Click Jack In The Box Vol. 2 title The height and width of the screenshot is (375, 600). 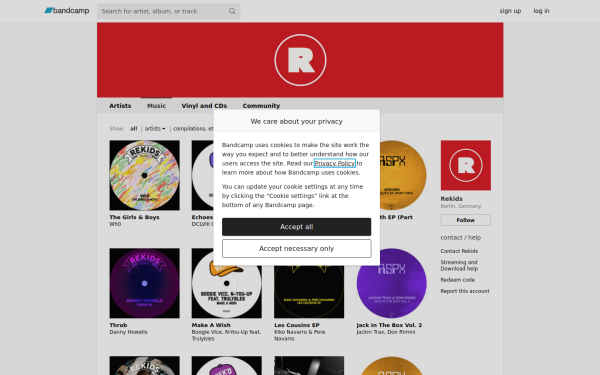coord(389,325)
